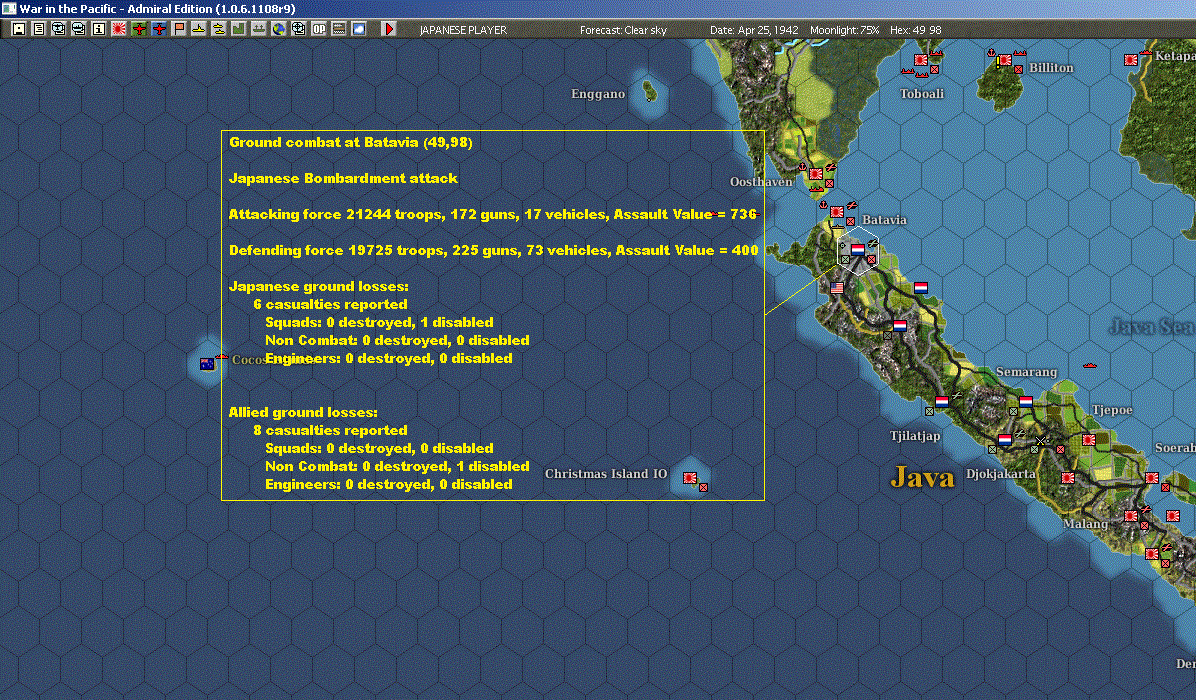
Task: Select the US flag unit near Batavia
Action: [838, 288]
